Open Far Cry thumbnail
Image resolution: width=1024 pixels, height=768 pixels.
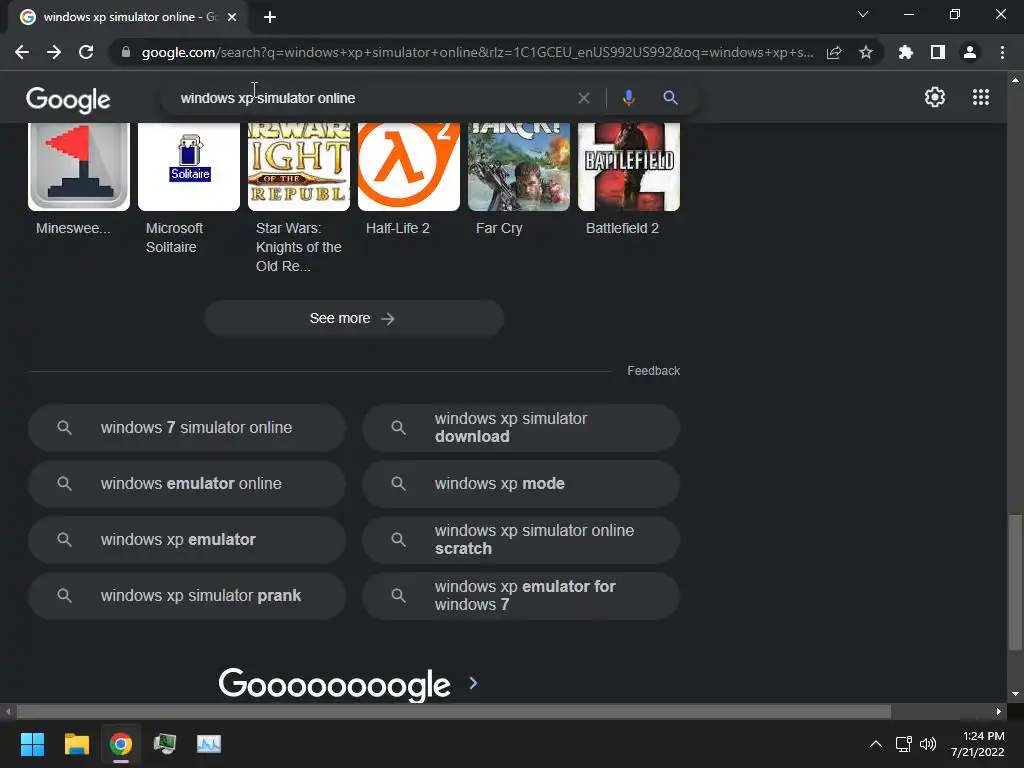tap(519, 167)
